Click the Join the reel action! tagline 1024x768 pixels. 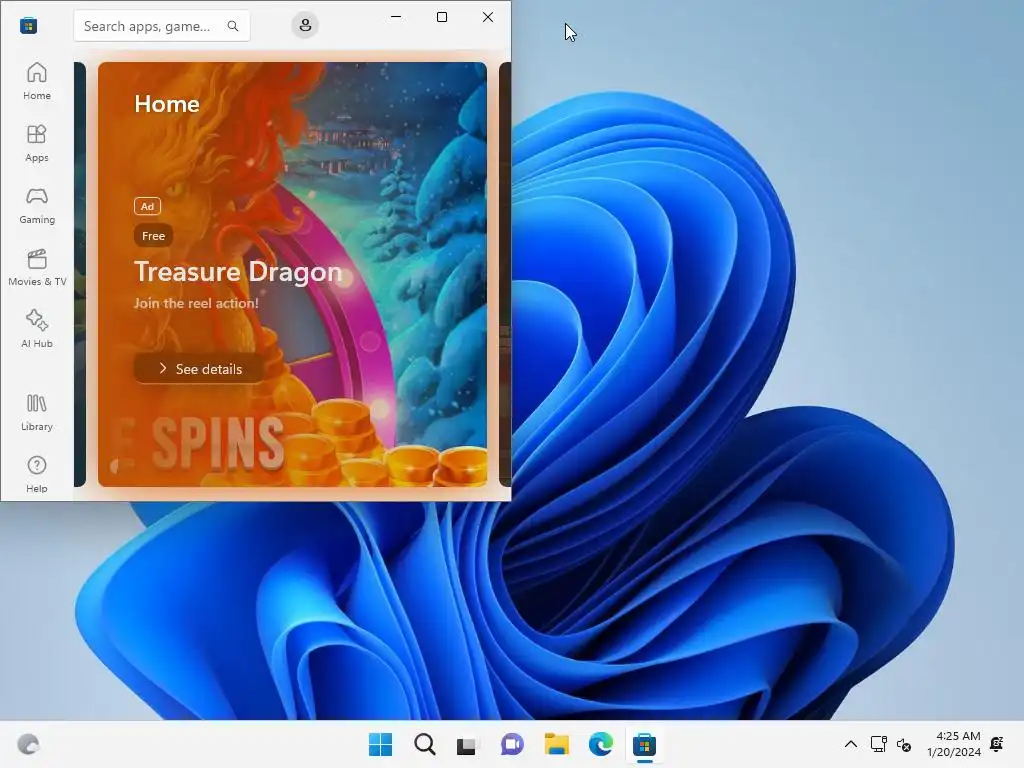[196, 303]
